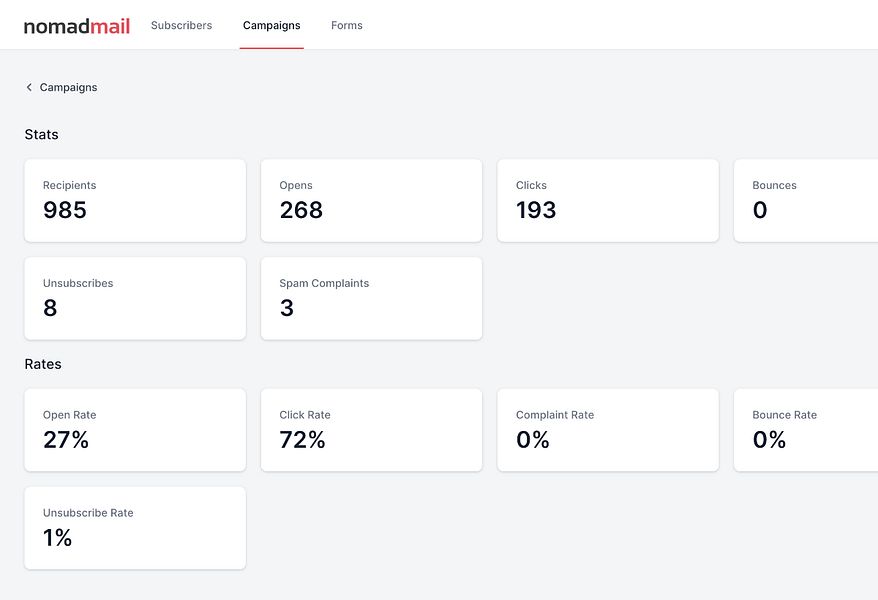The image size is (878, 600).
Task: Click the Spam Complaints label
Action: coord(324,283)
